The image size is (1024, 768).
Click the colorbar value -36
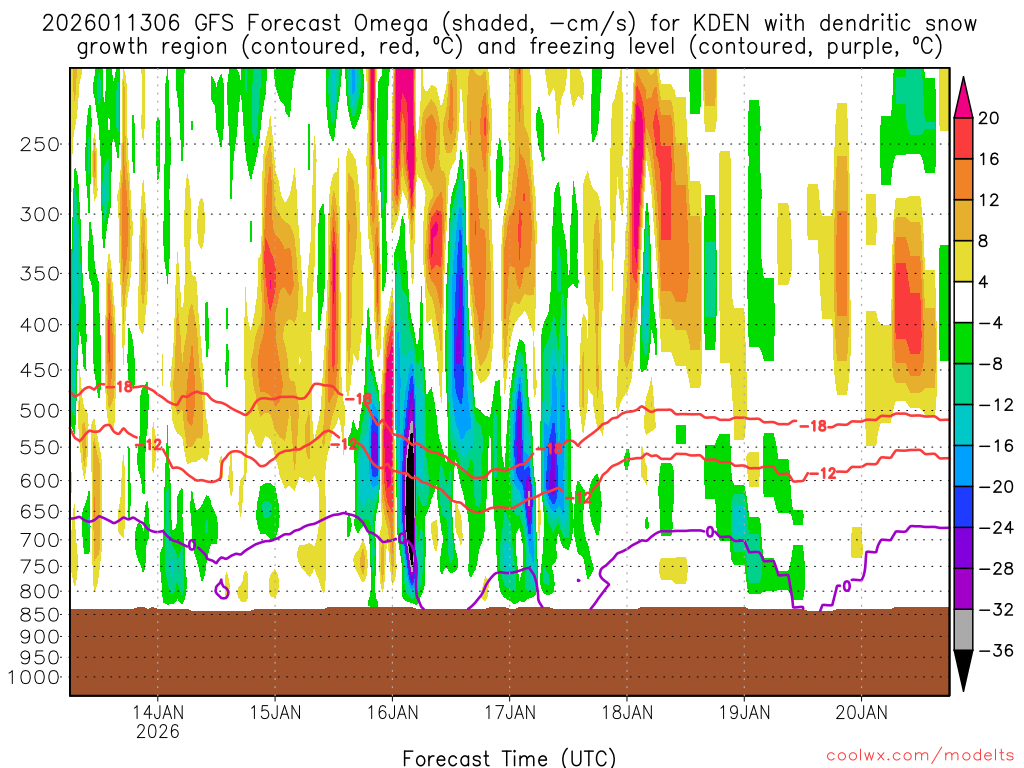(x=995, y=651)
